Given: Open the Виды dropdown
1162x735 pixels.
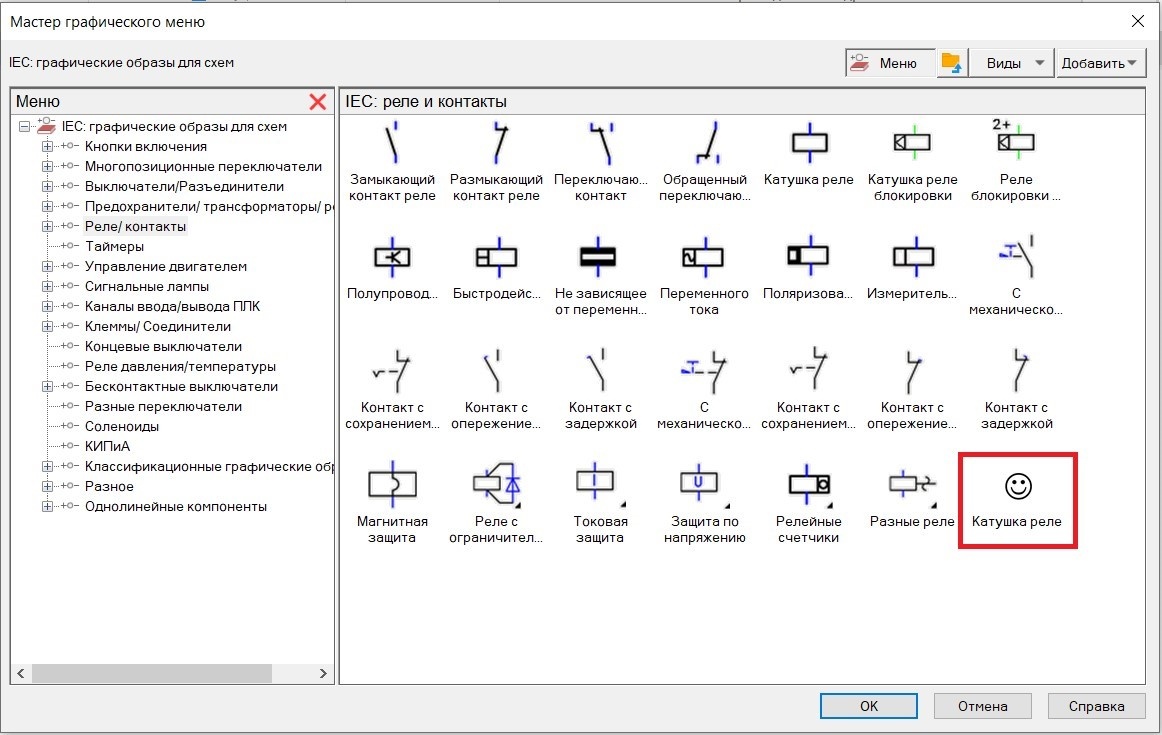Looking at the screenshot, I should tap(1012, 63).
